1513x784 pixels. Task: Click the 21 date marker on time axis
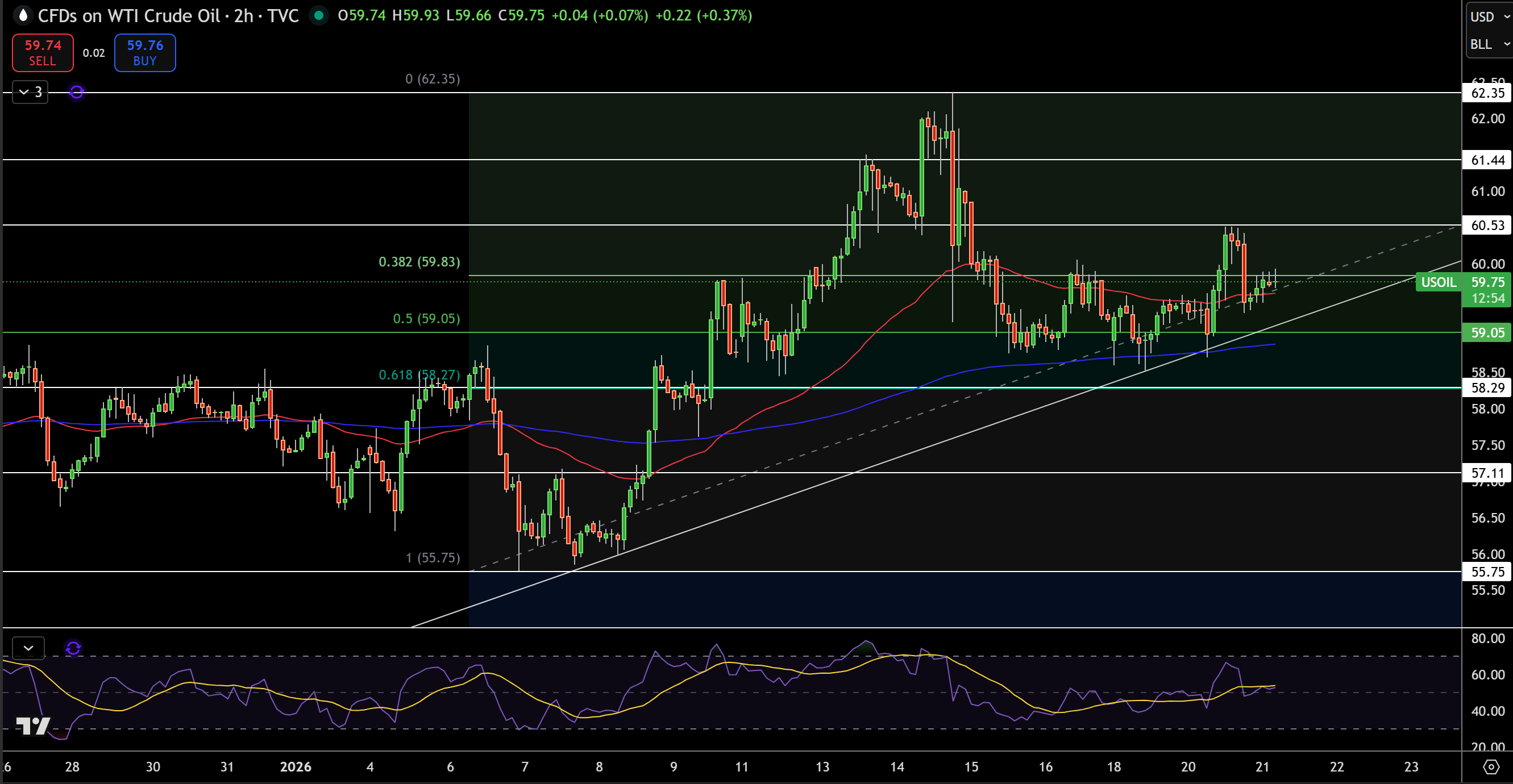[x=1262, y=766]
